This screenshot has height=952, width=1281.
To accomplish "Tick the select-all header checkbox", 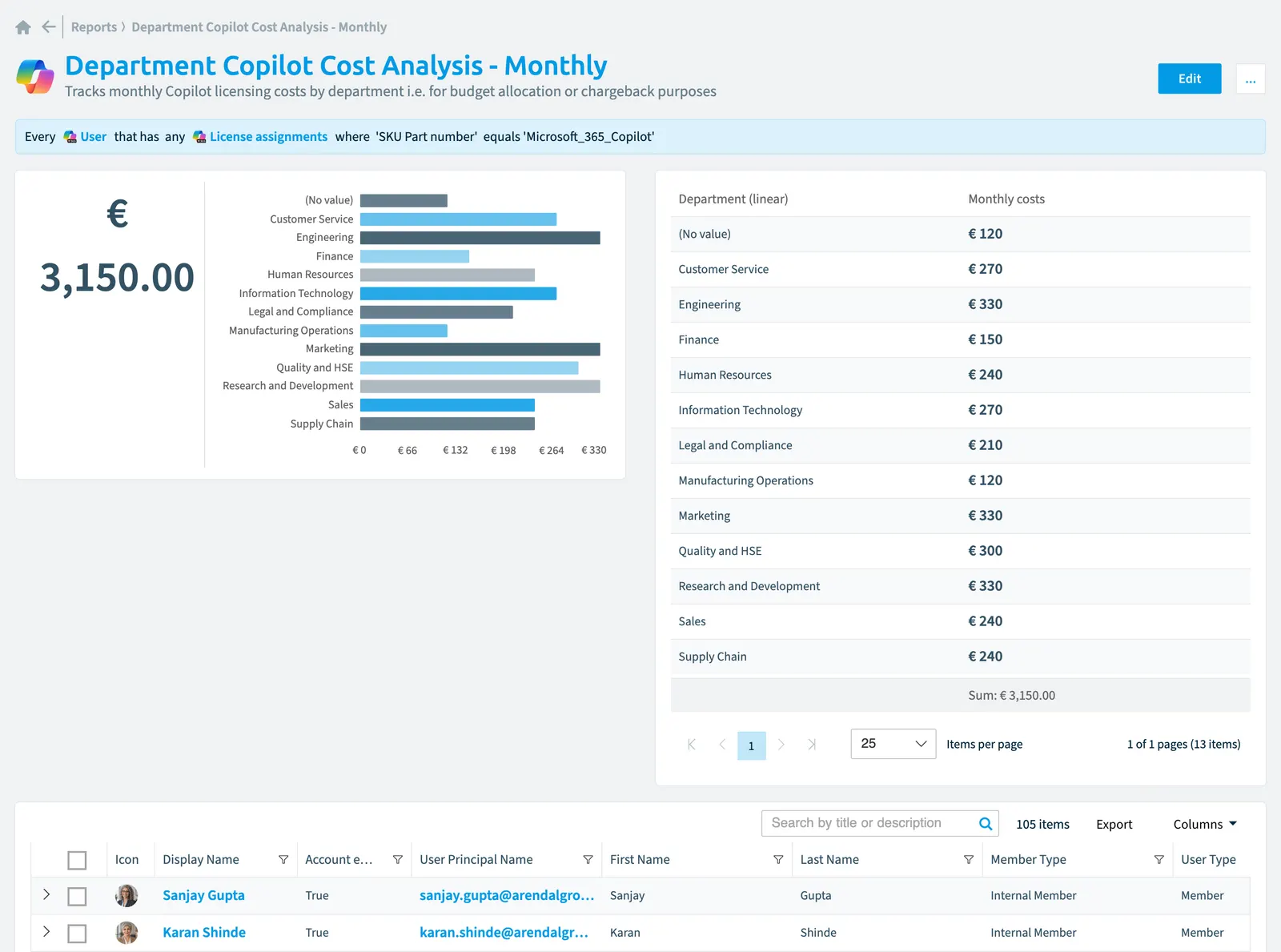I will 77,860.
